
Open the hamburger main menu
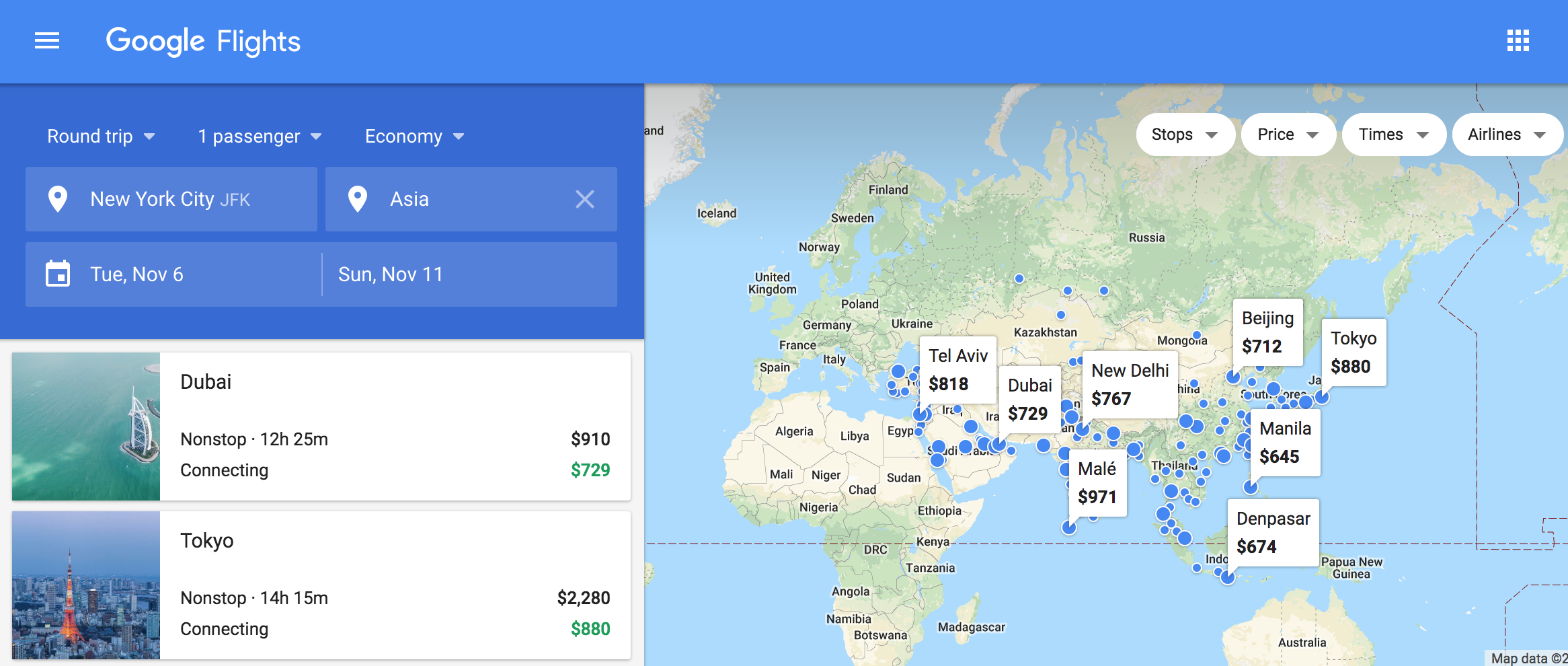47,41
